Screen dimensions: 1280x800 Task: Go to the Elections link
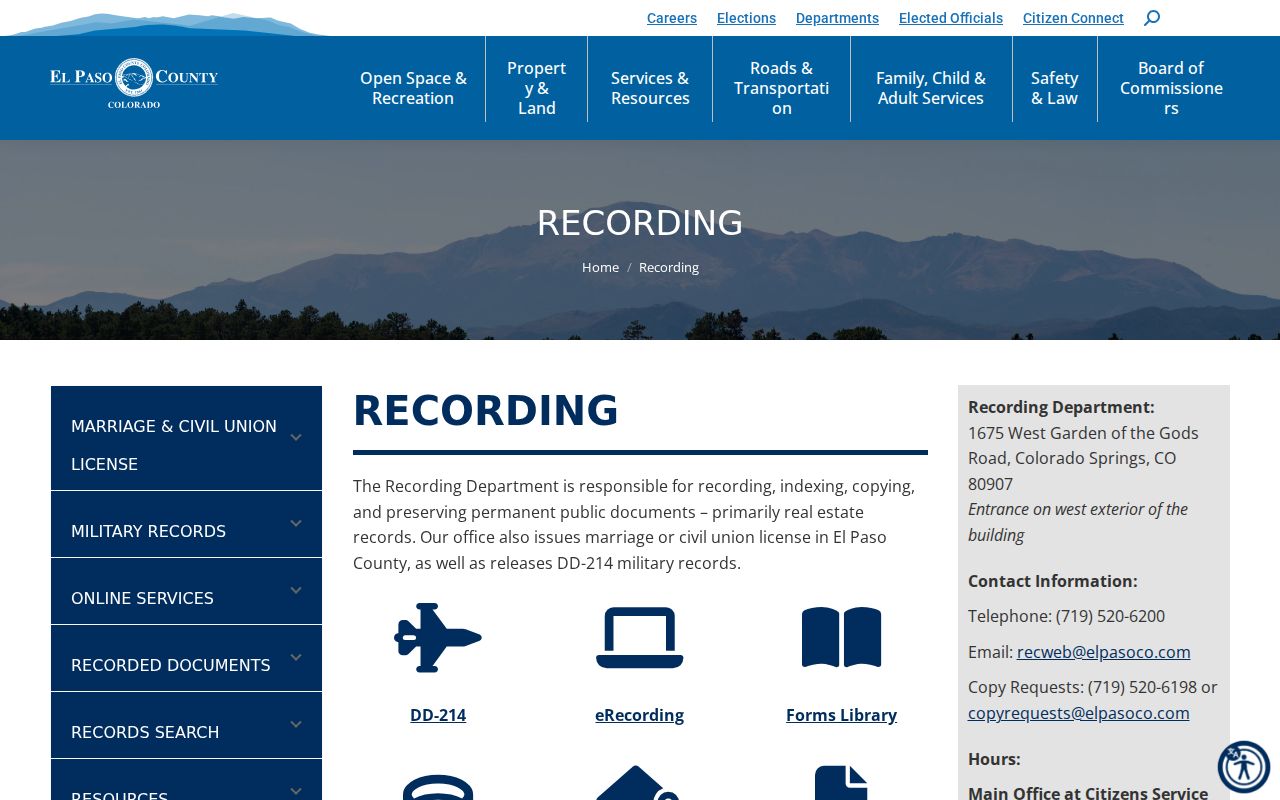(746, 18)
